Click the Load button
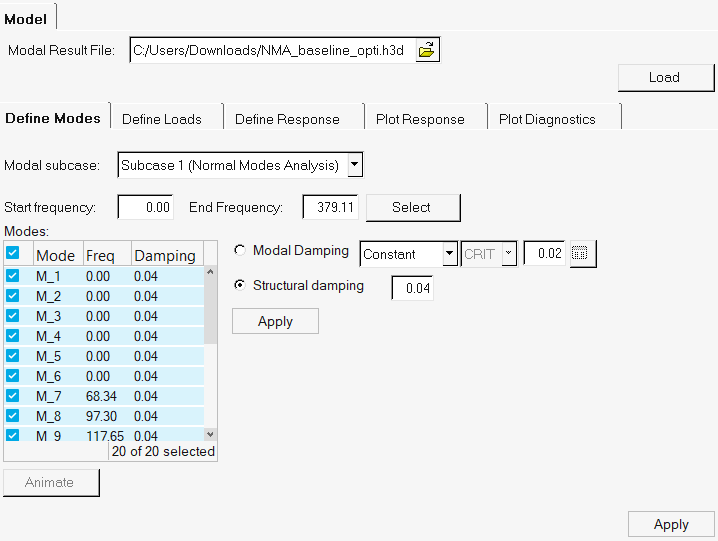Image resolution: width=718 pixels, height=541 pixels. [x=664, y=77]
